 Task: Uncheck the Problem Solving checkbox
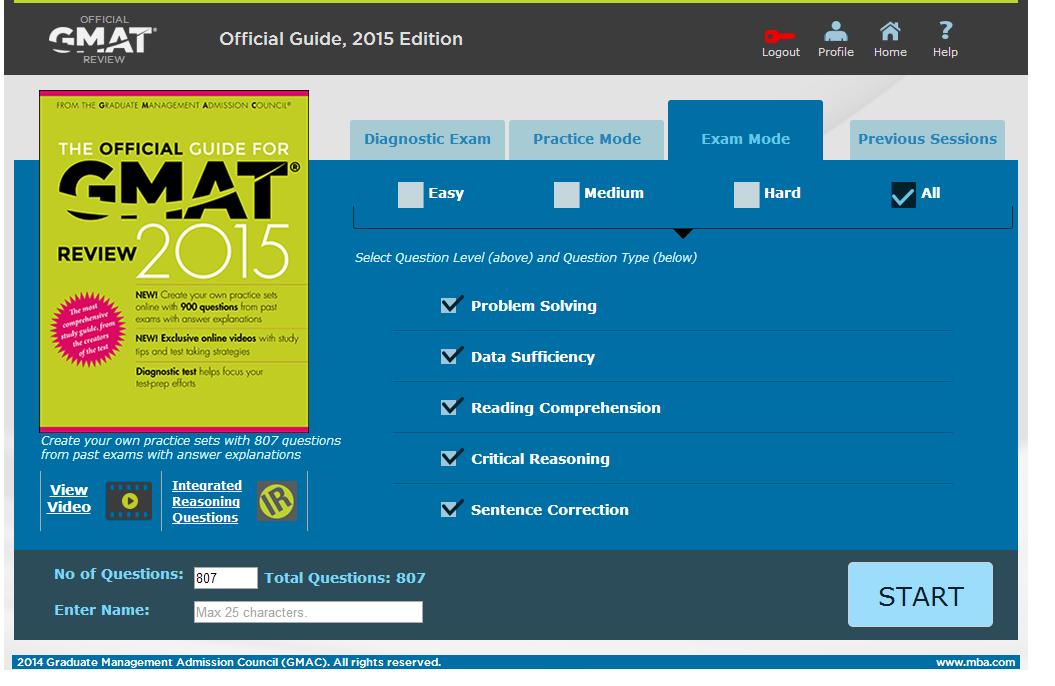click(452, 305)
